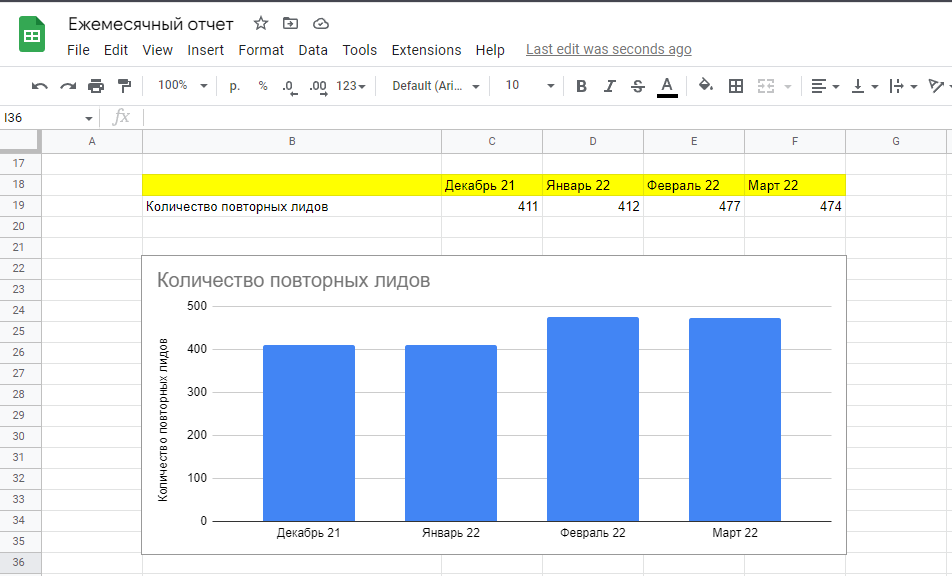Click the chart title Количество повторных лидов
Viewport: 952px width, 576px height.
tap(293, 280)
